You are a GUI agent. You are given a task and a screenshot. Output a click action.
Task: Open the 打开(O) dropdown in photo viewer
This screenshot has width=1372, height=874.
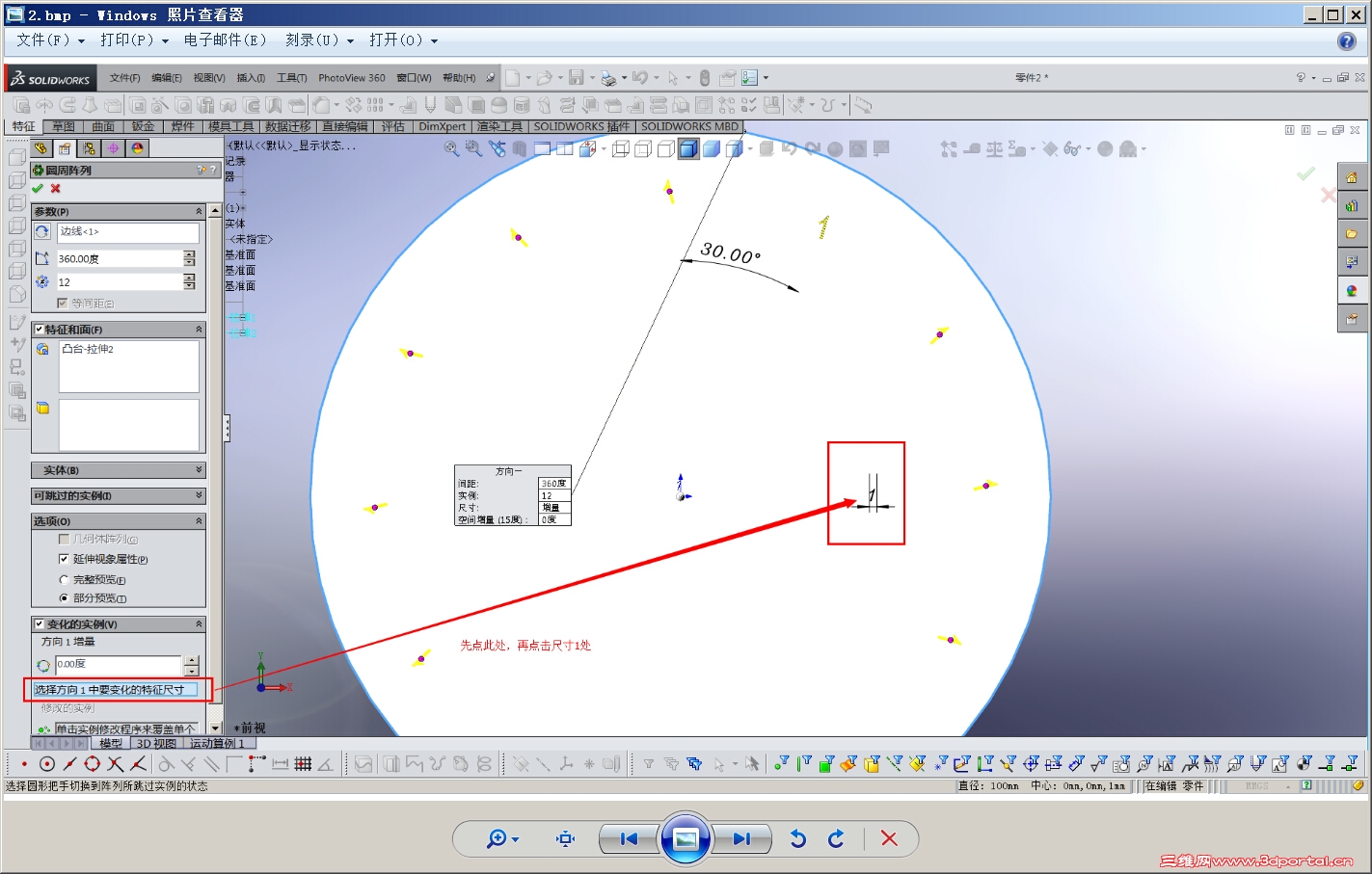pos(403,40)
